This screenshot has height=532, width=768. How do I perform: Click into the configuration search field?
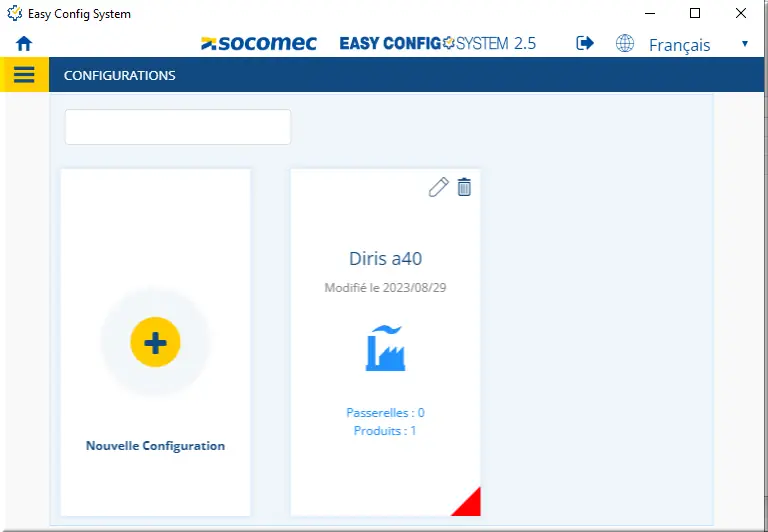click(178, 127)
